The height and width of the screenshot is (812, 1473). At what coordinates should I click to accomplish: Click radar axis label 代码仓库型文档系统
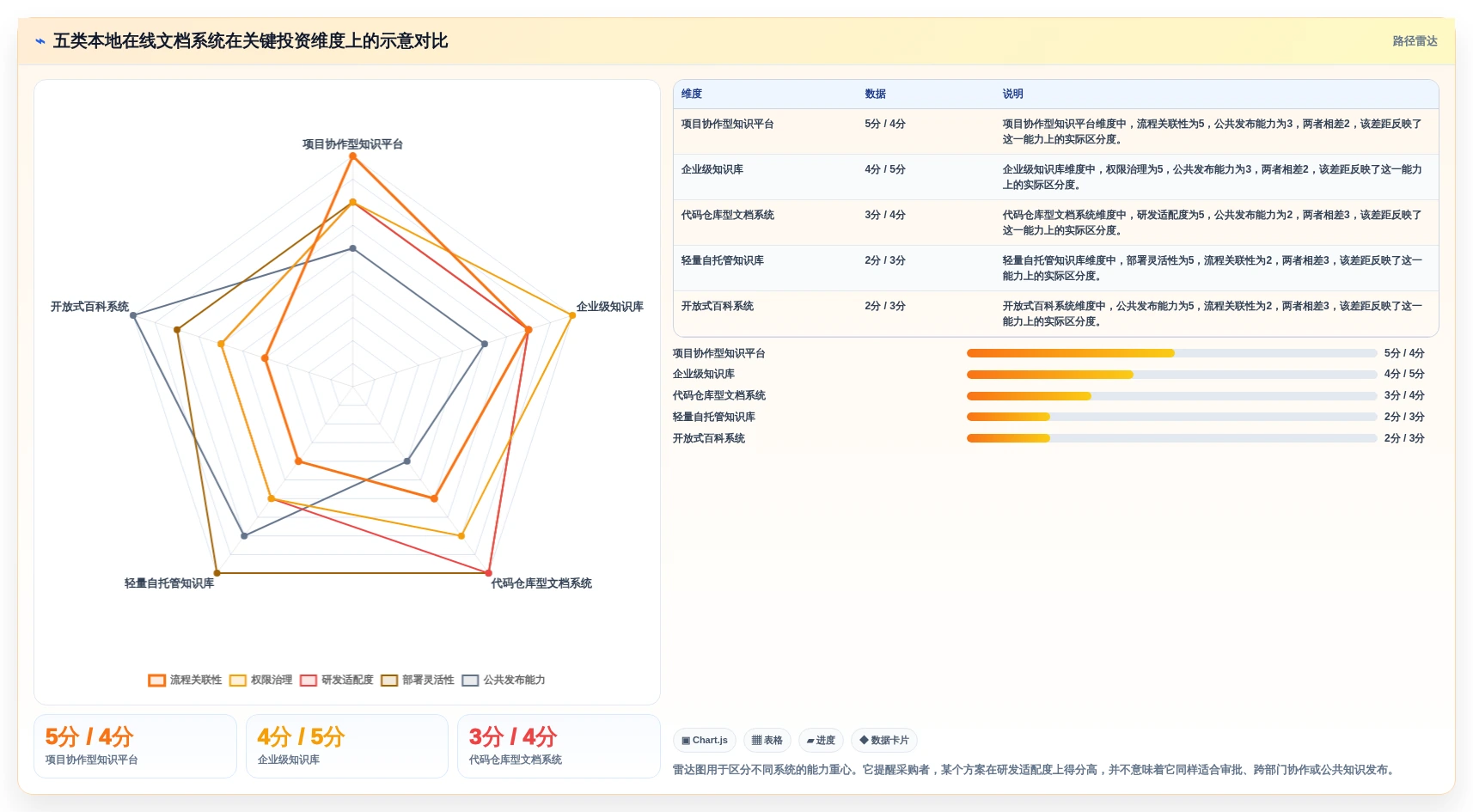click(541, 583)
